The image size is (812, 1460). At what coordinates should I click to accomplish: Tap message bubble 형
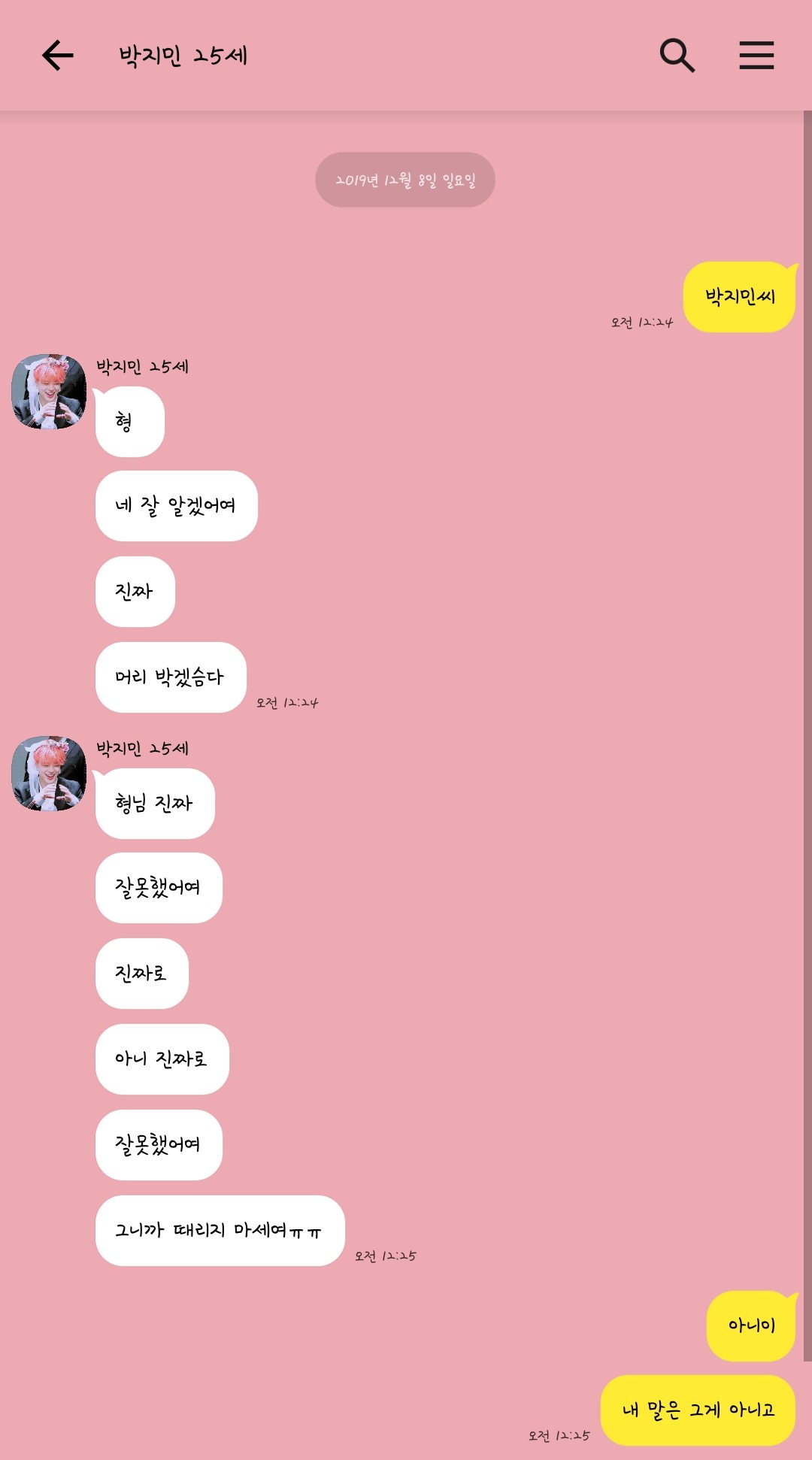[129, 422]
